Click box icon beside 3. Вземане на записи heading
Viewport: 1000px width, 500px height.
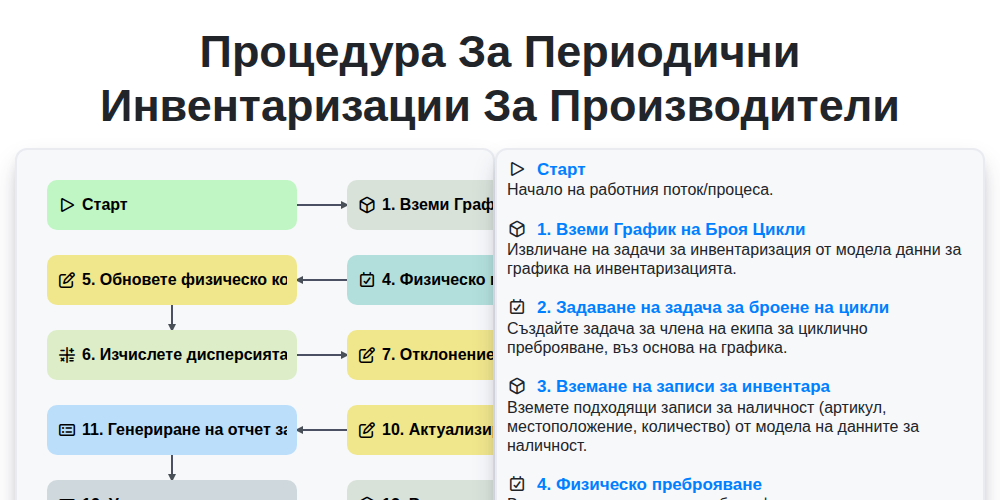(x=517, y=386)
